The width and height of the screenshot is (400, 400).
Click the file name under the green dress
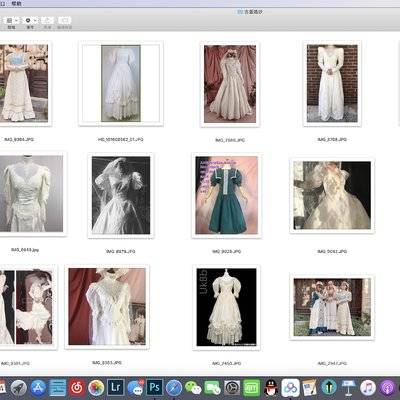point(226,251)
